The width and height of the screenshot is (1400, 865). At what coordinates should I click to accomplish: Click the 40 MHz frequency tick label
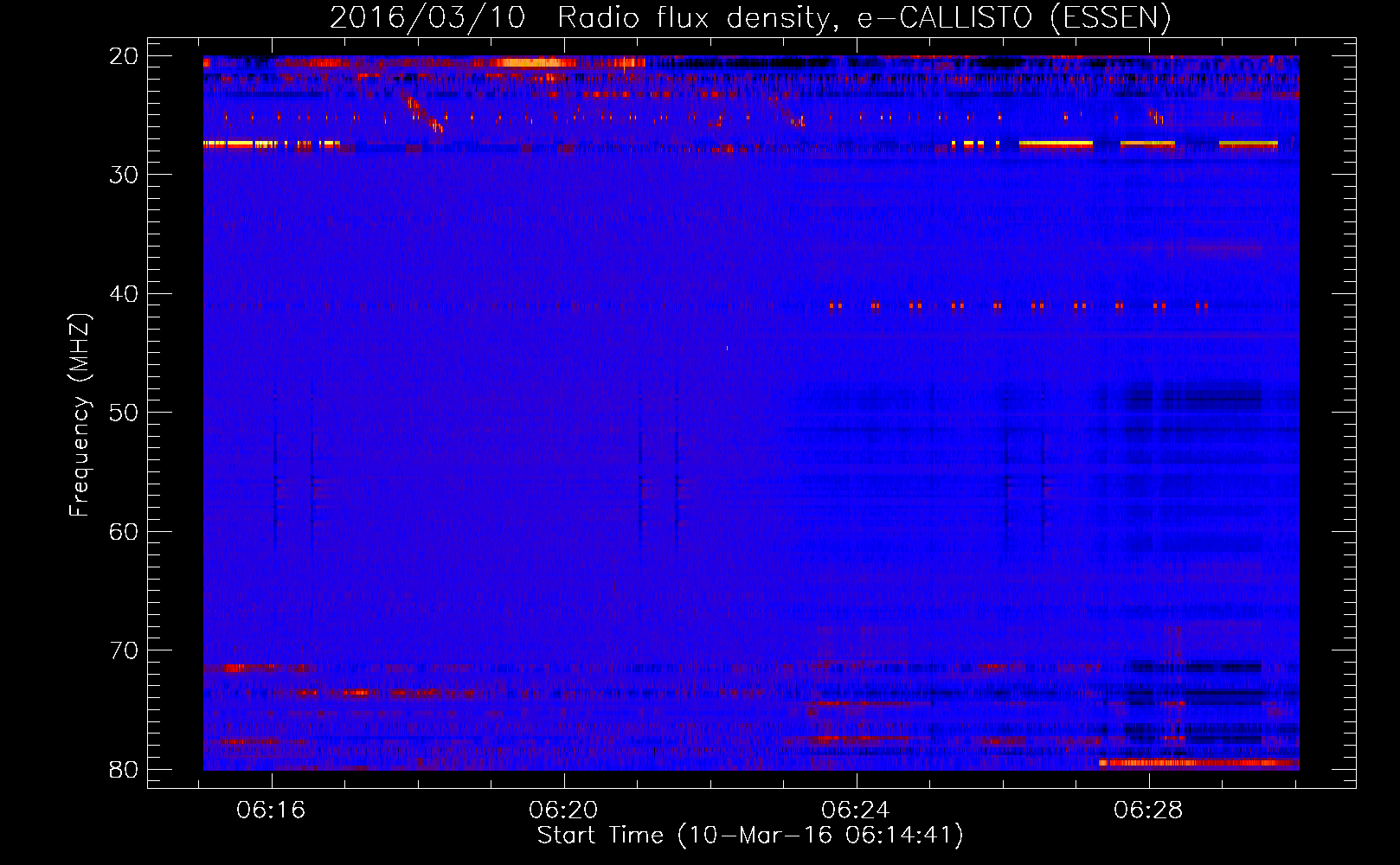124,294
